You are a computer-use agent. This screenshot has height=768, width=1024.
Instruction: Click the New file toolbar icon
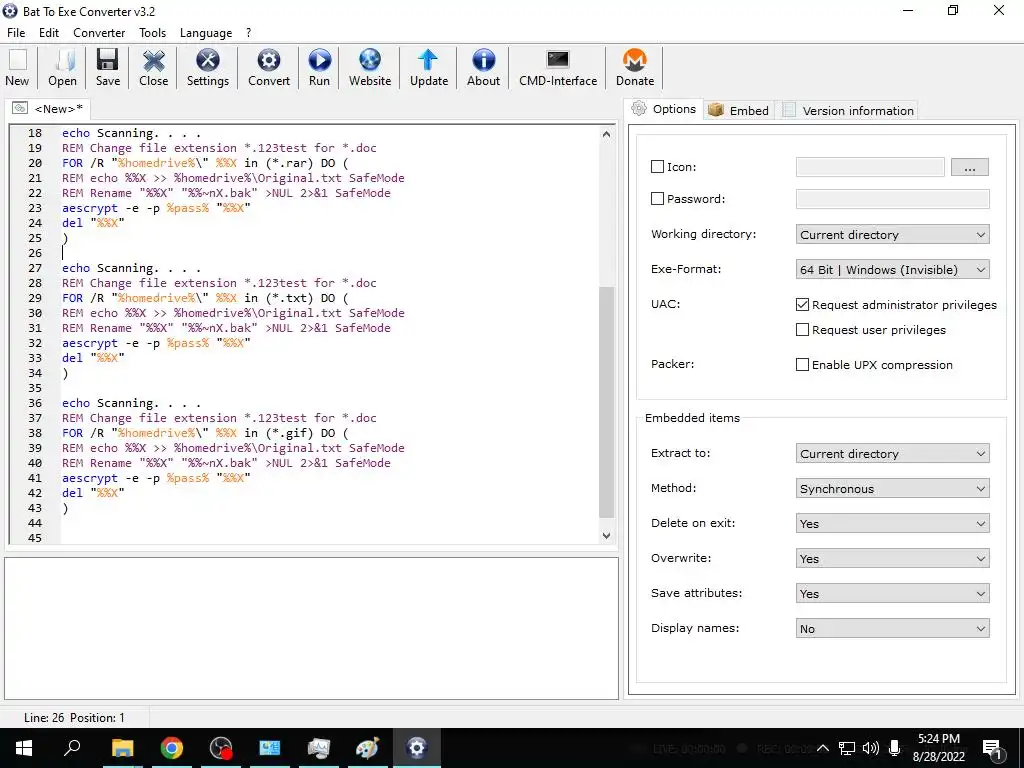[x=18, y=67]
